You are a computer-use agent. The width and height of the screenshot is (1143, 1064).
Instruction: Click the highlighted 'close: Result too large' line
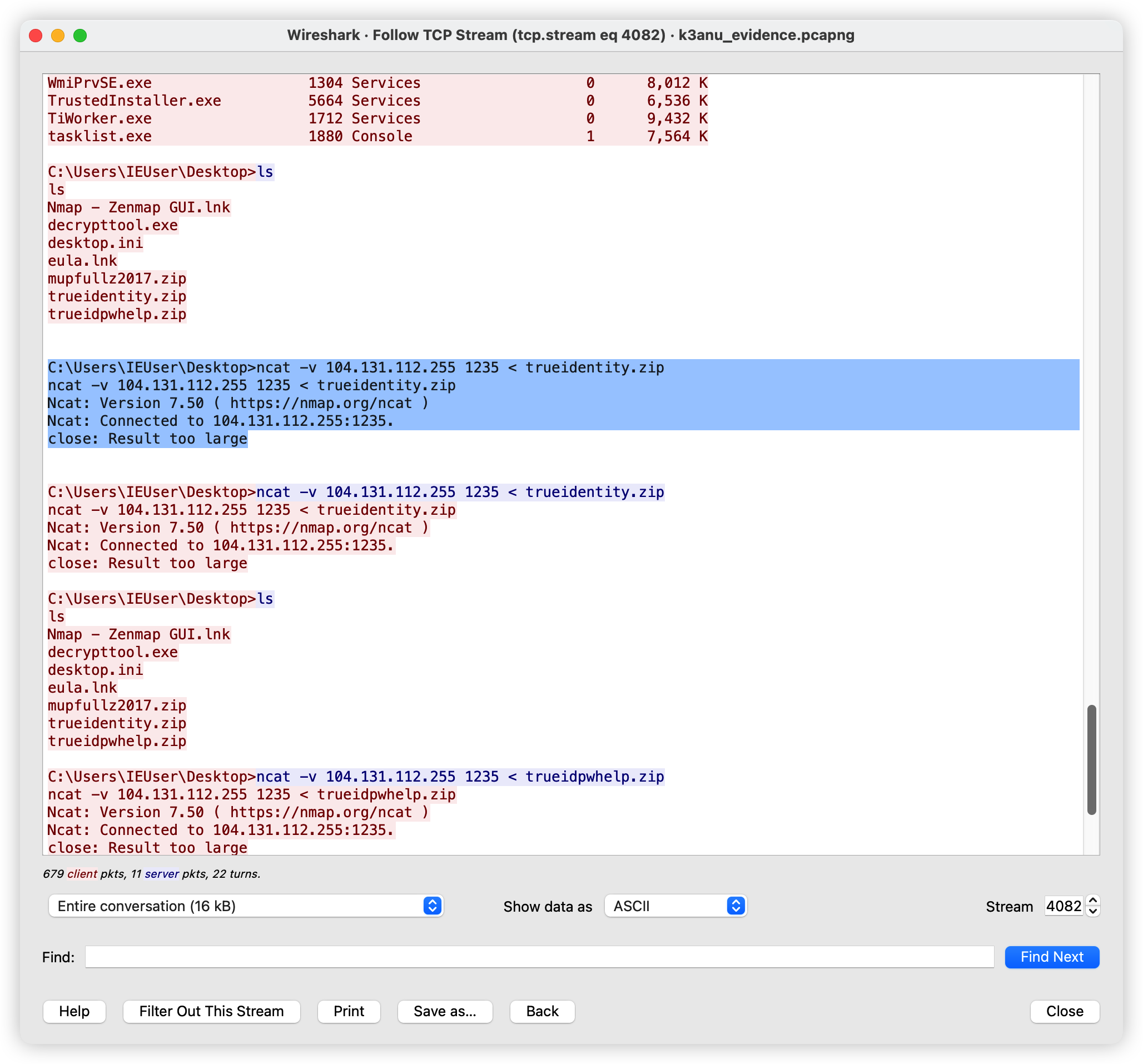tap(148, 439)
